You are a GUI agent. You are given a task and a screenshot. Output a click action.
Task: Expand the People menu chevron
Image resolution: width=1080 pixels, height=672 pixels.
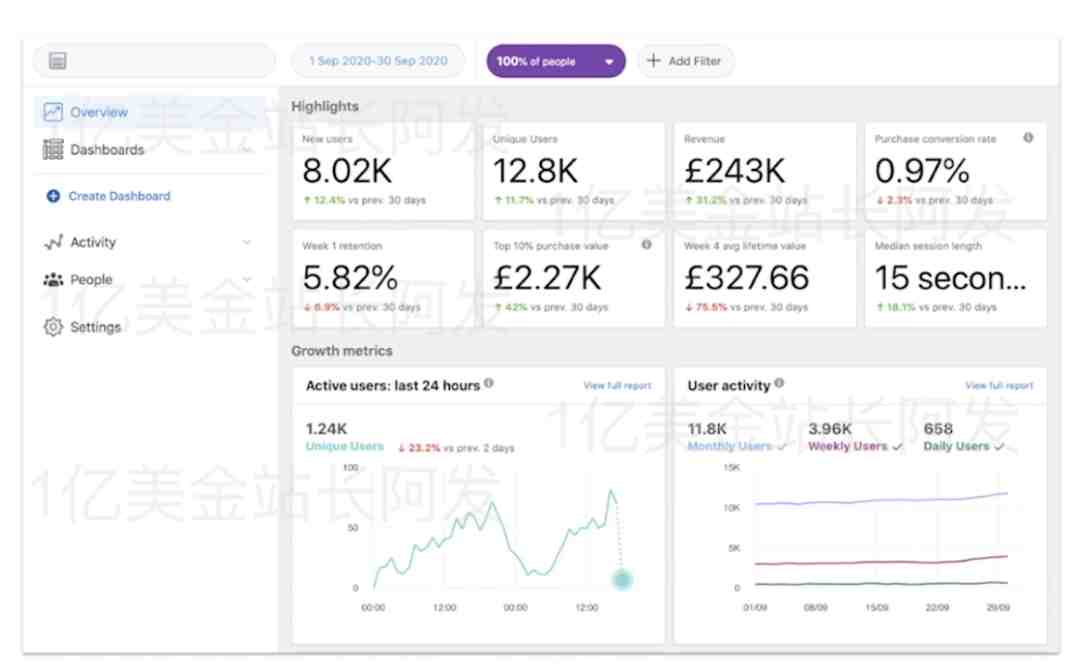point(247,280)
